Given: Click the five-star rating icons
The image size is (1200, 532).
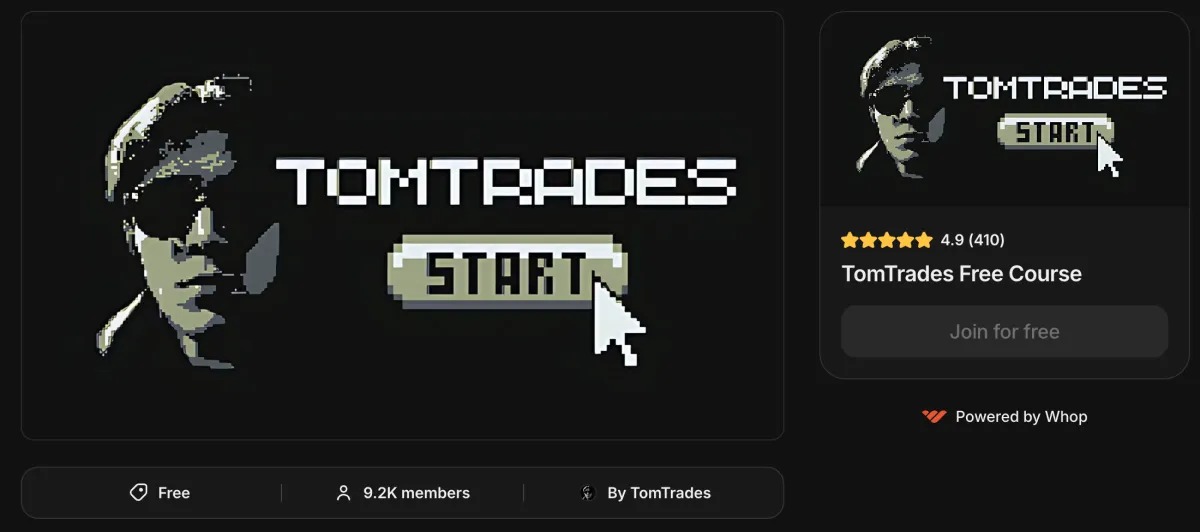Looking at the screenshot, I should [x=886, y=240].
